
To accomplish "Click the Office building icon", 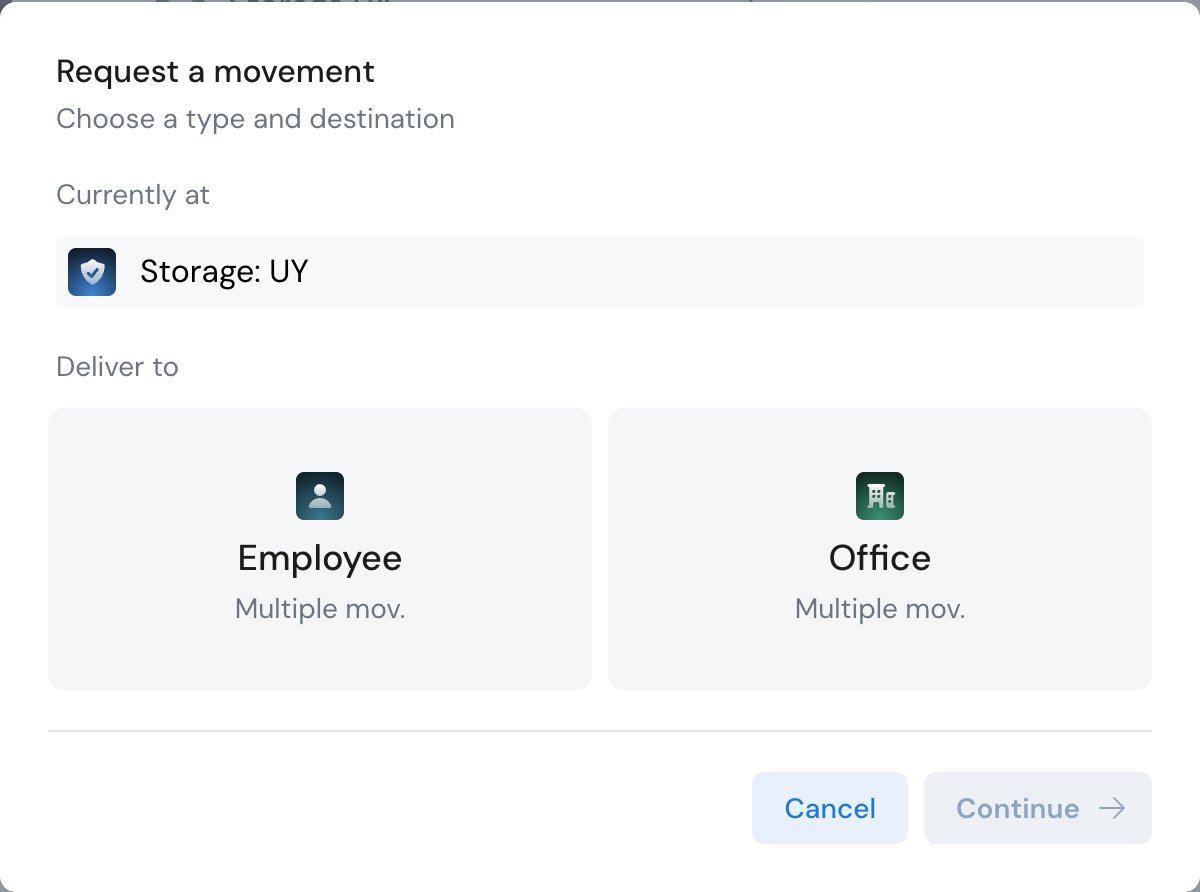I will click(x=880, y=496).
